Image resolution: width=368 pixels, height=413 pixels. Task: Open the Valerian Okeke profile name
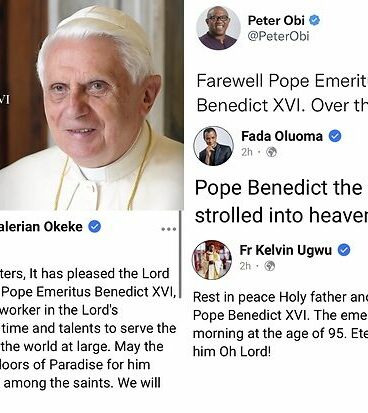(41, 227)
